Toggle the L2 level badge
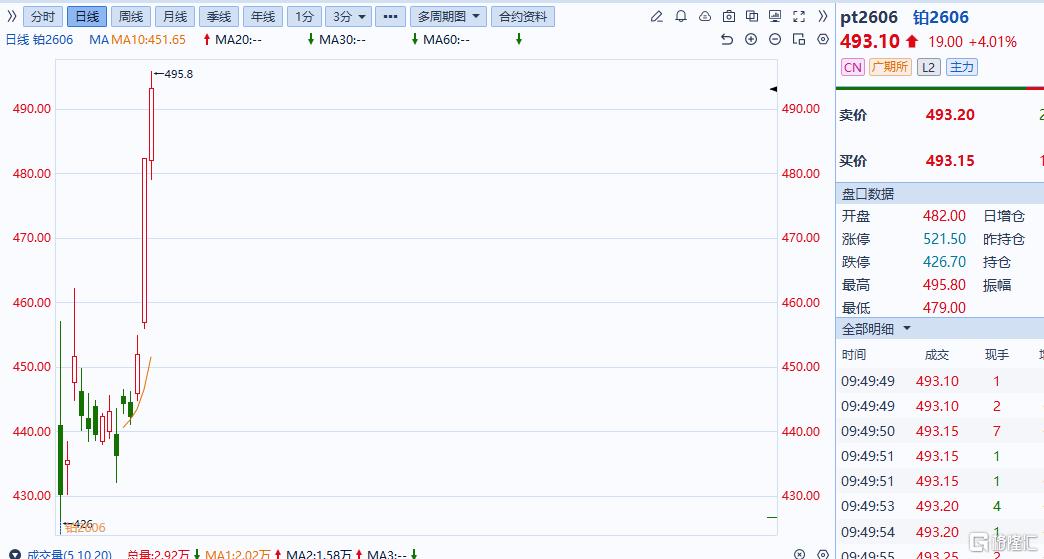The height and width of the screenshot is (559, 1044). coord(929,67)
